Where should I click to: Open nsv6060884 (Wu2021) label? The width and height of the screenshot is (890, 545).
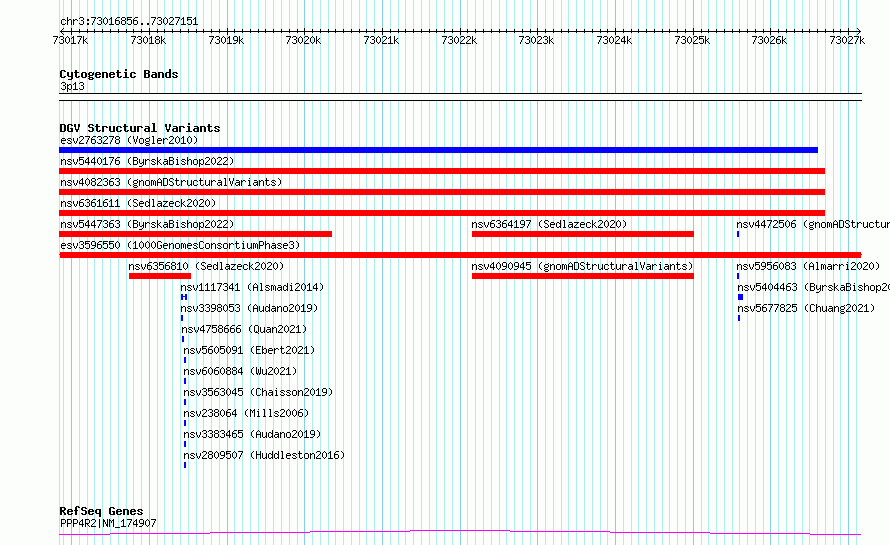pos(240,371)
